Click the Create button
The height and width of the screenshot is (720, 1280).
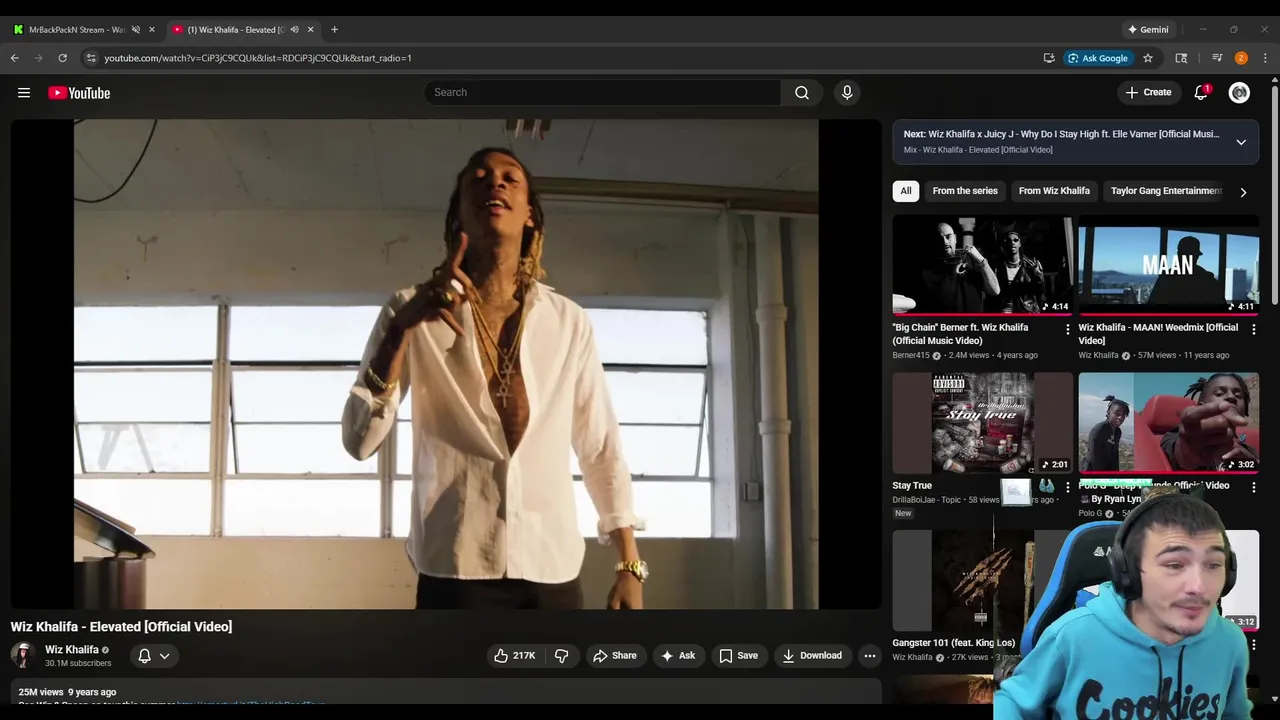tap(1148, 92)
